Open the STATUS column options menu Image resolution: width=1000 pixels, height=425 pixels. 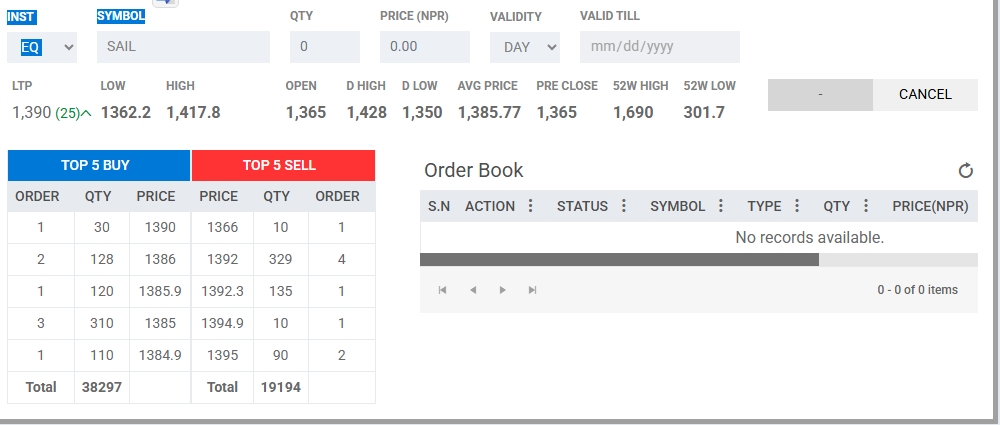(624, 205)
